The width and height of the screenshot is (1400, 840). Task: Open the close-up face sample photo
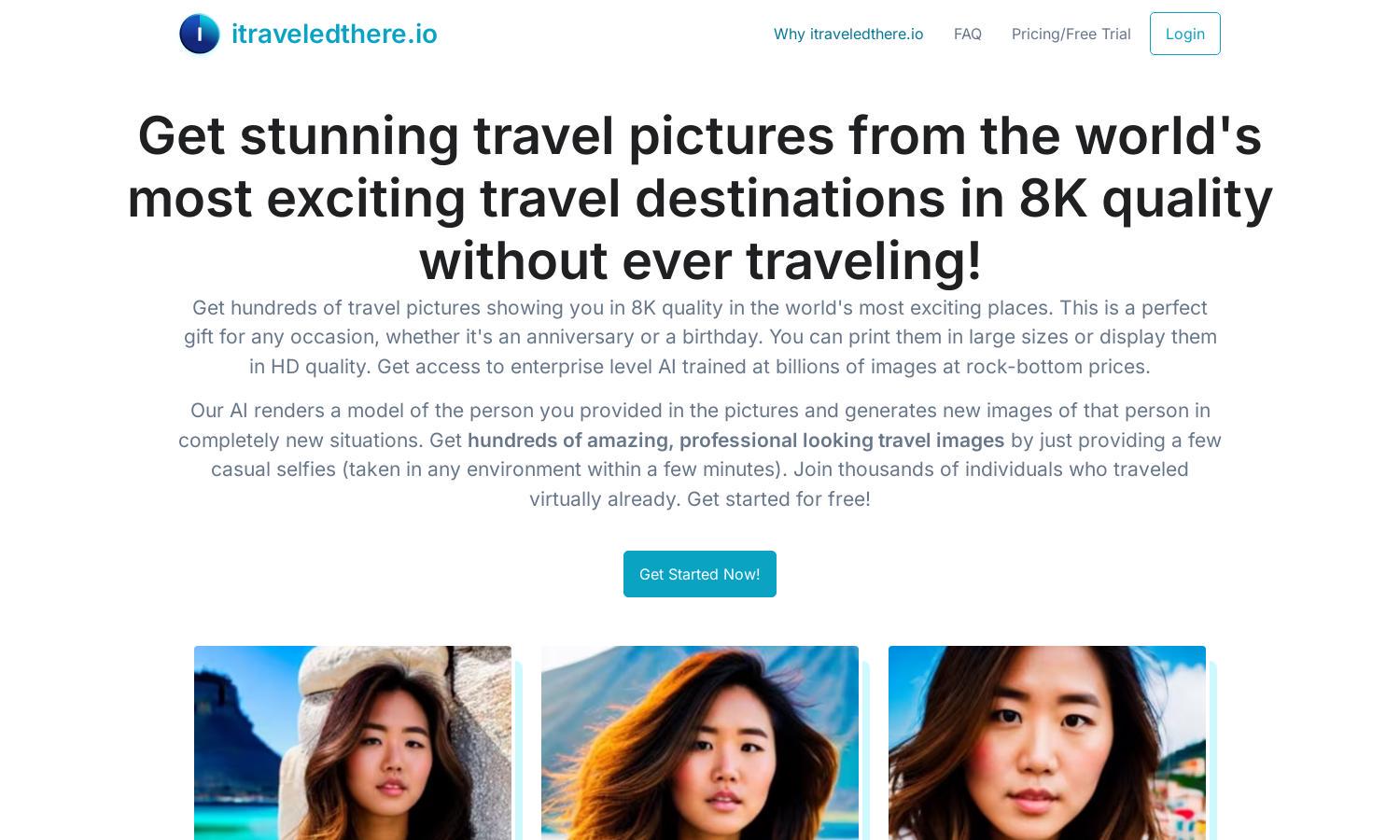[1047, 743]
